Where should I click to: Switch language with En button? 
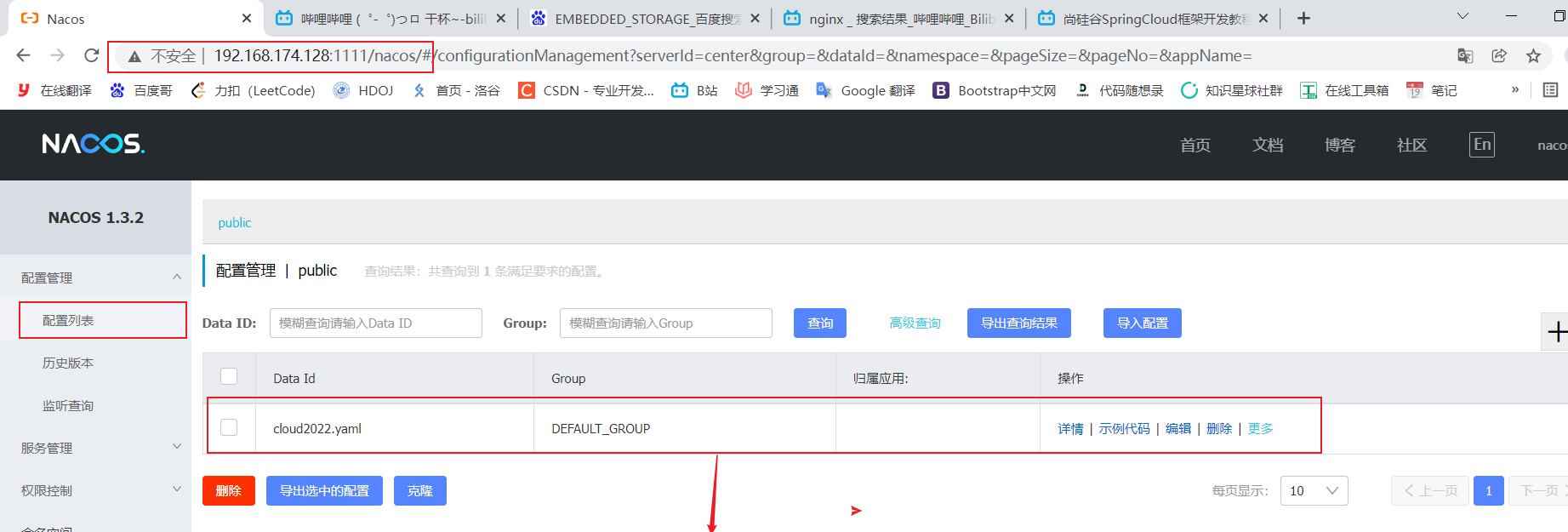(1482, 145)
